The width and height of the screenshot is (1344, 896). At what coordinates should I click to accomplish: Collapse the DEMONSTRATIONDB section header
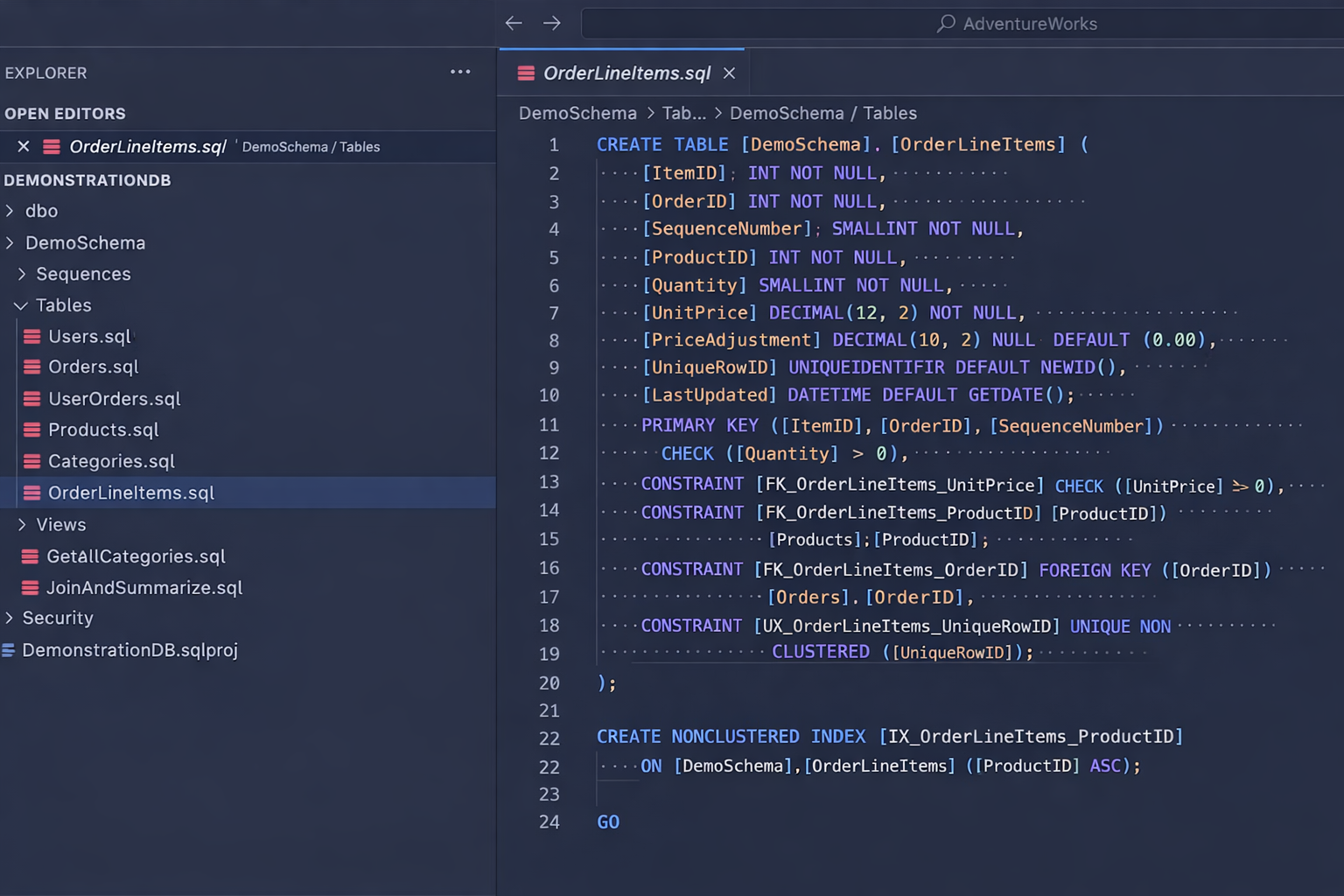pos(87,180)
